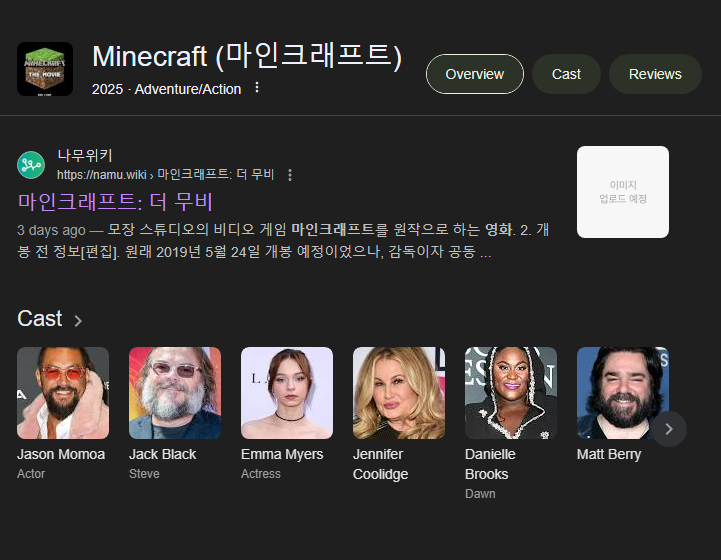Image resolution: width=721 pixels, height=560 pixels.
Task: Click the Jason Momoa name
Action: tap(61, 454)
